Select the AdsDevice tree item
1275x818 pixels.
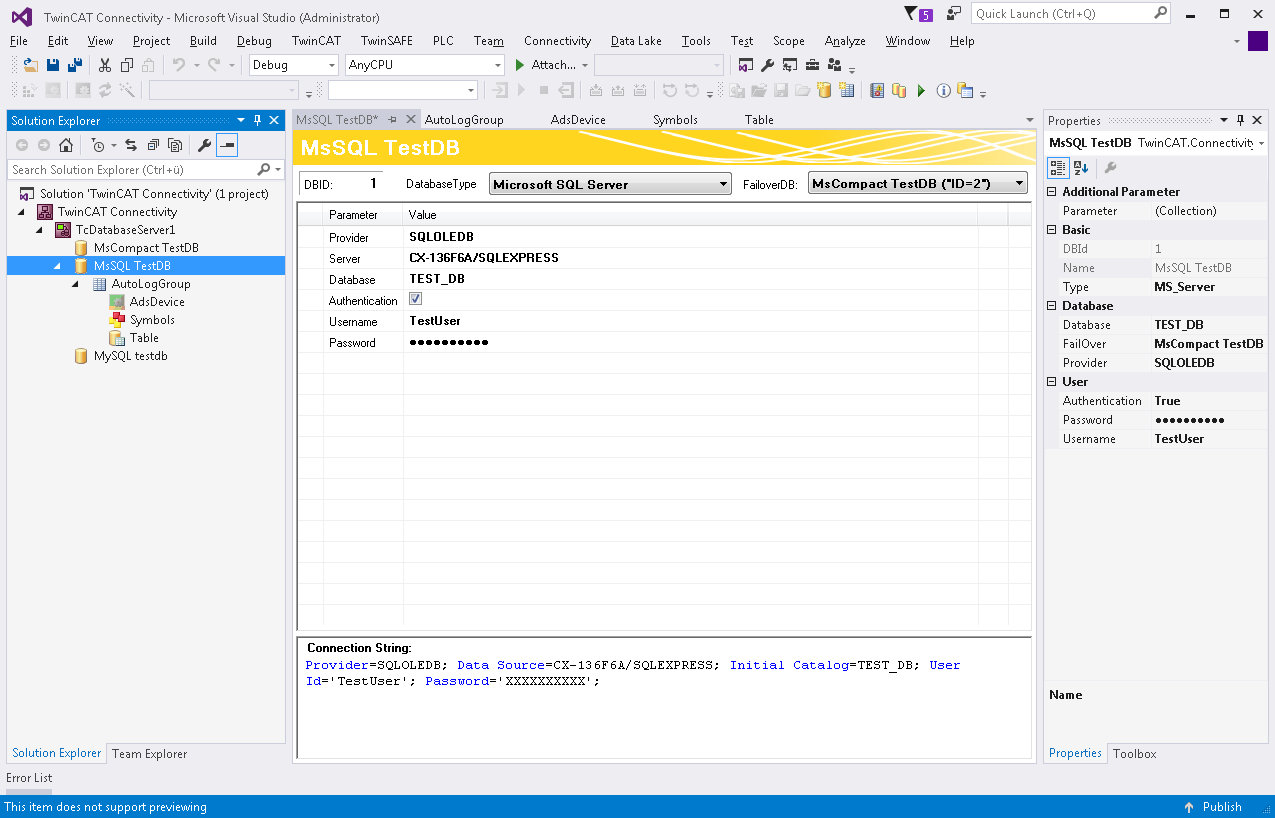157,302
